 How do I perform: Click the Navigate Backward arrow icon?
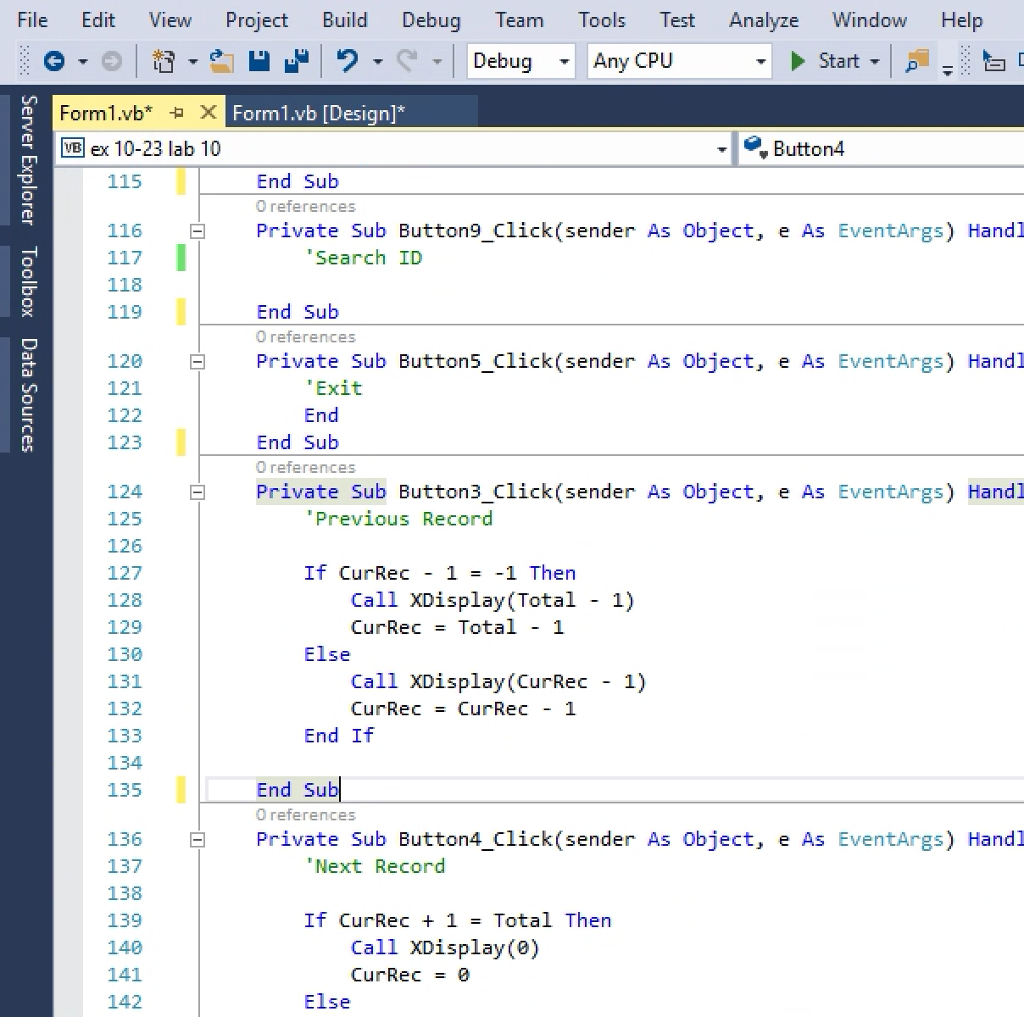(x=54, y=62)
